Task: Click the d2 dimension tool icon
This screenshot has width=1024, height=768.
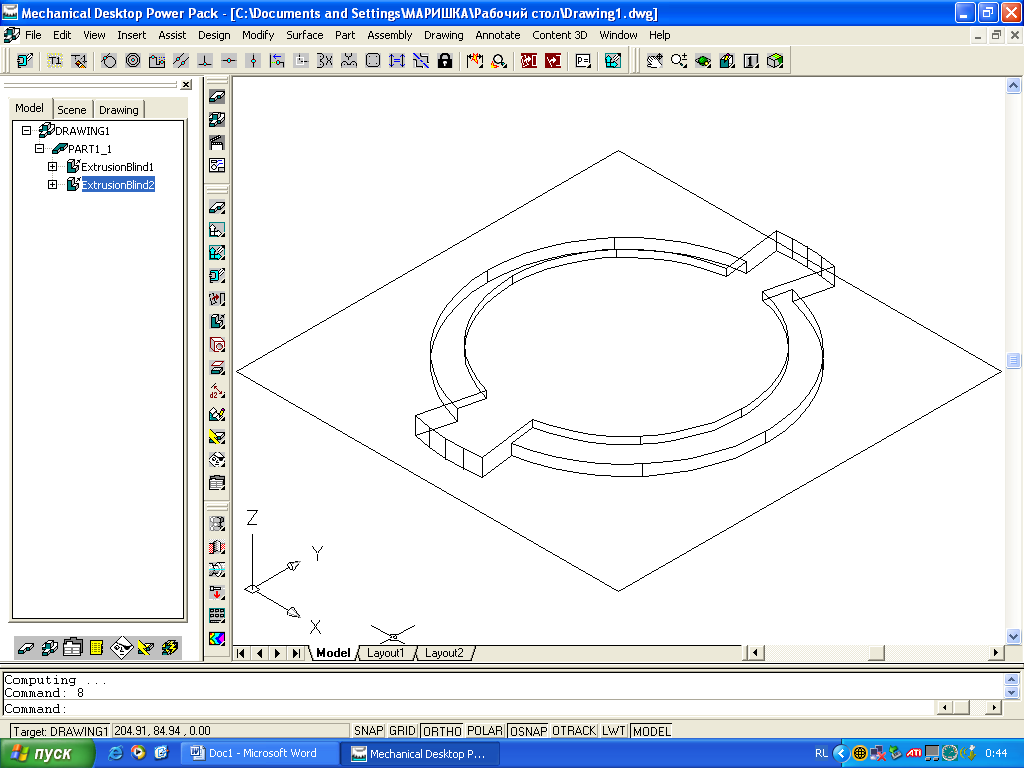Action: (x=217, y=391)
